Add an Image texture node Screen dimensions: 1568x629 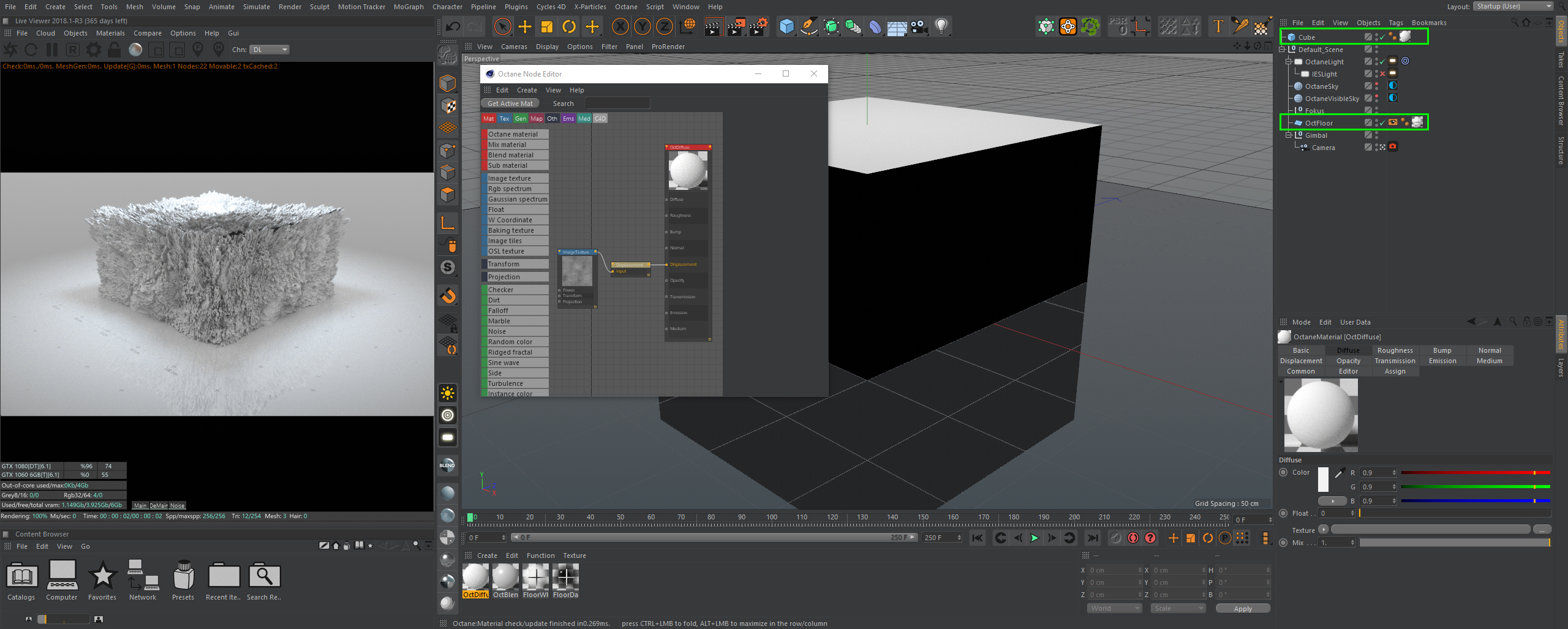(515, 178)
